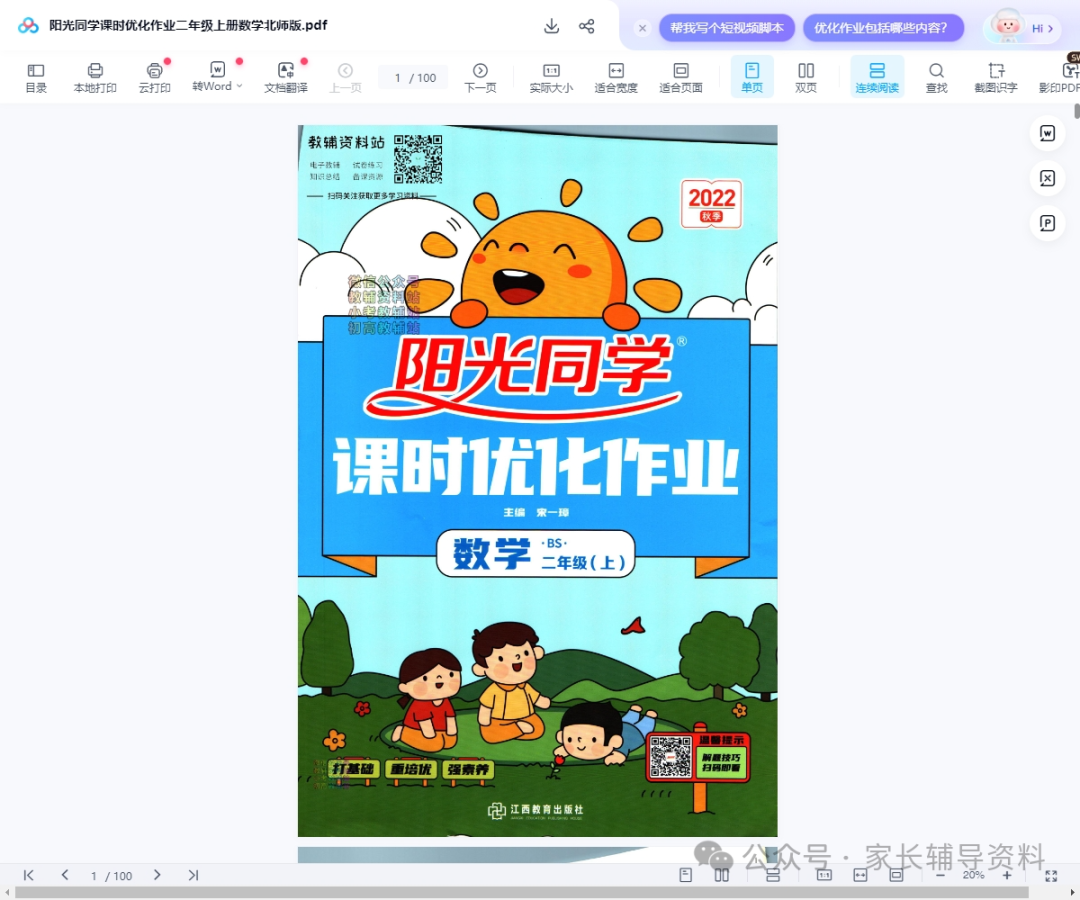The image size is (1080, 900).
Task: Click the convert to PPT side icon
Action: (x=1047, y=223)
